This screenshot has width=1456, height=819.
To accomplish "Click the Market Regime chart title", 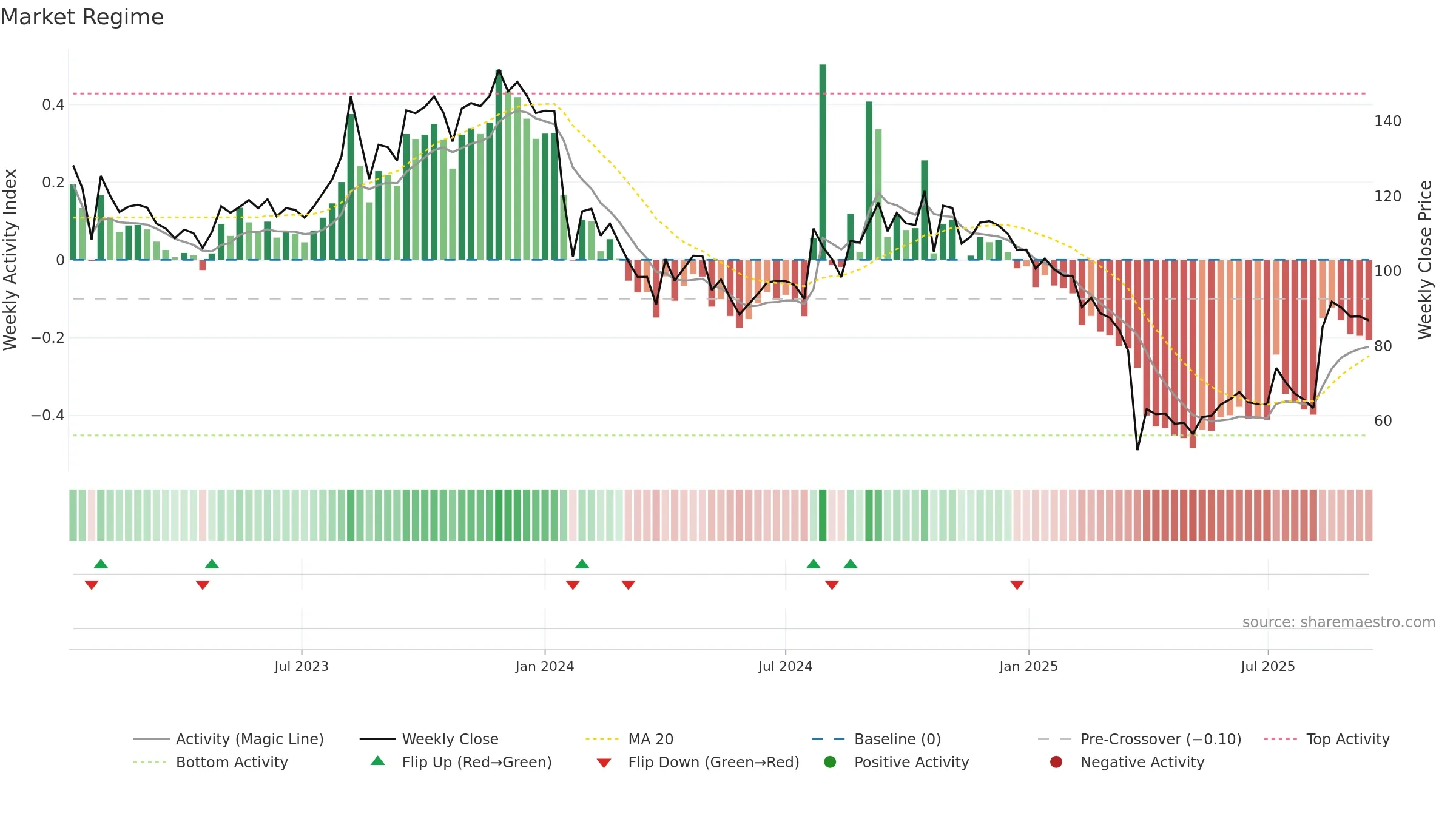I will point(83,17).
